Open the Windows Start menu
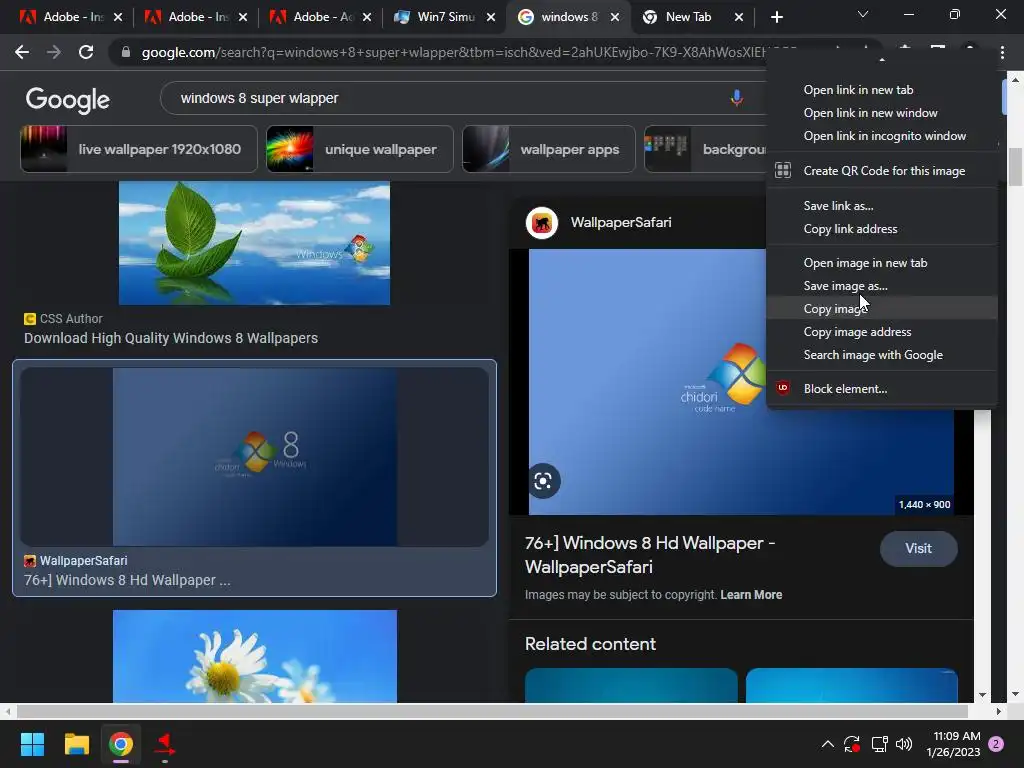 point(32,744)
